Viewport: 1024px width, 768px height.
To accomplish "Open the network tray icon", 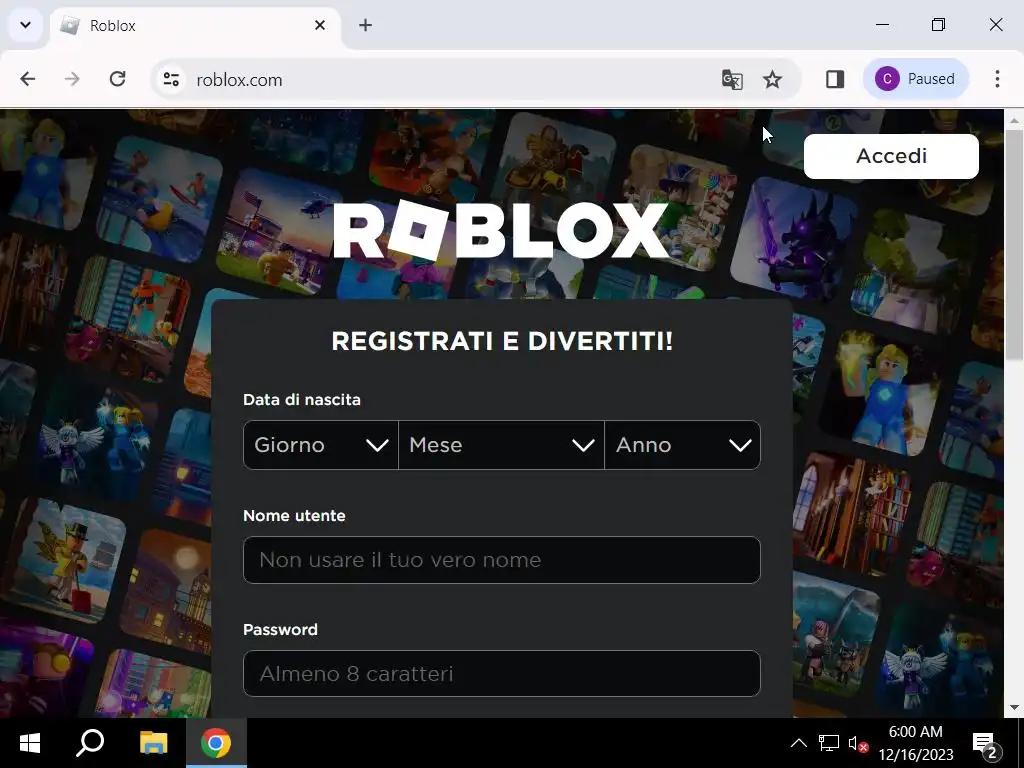I will 828,743.
